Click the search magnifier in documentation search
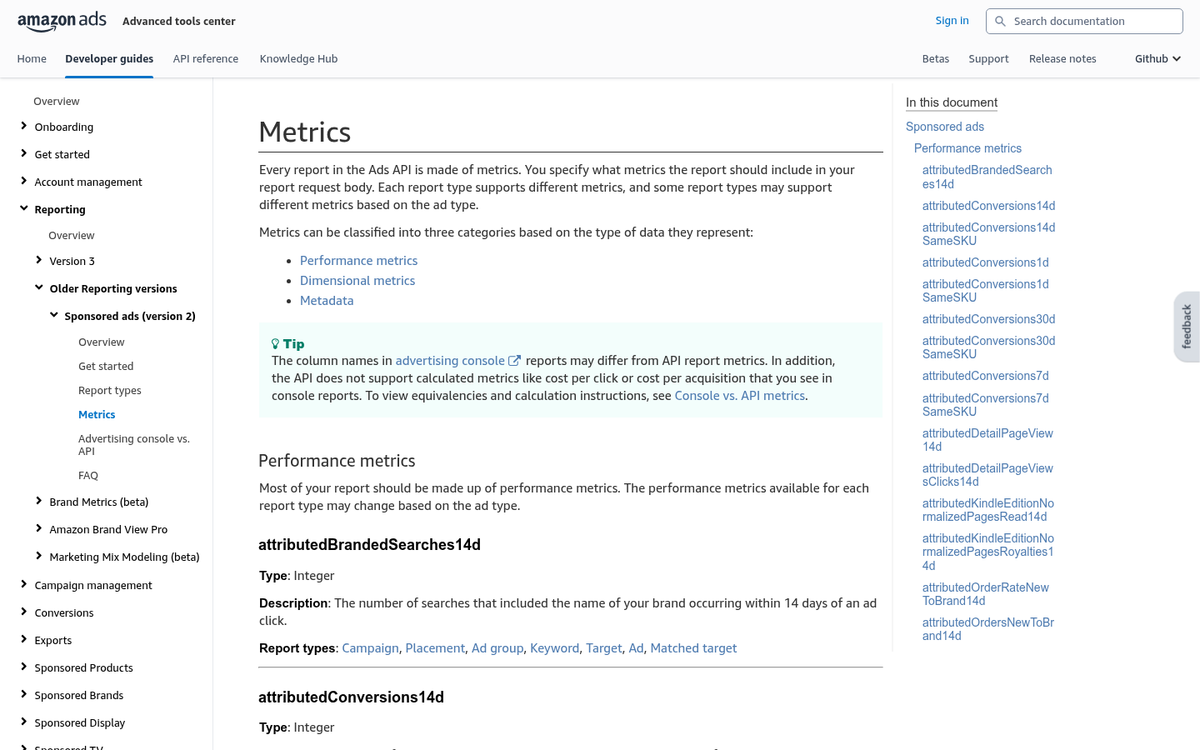The width and height of the screenshot is (1200, 750). click(1000, 20)
